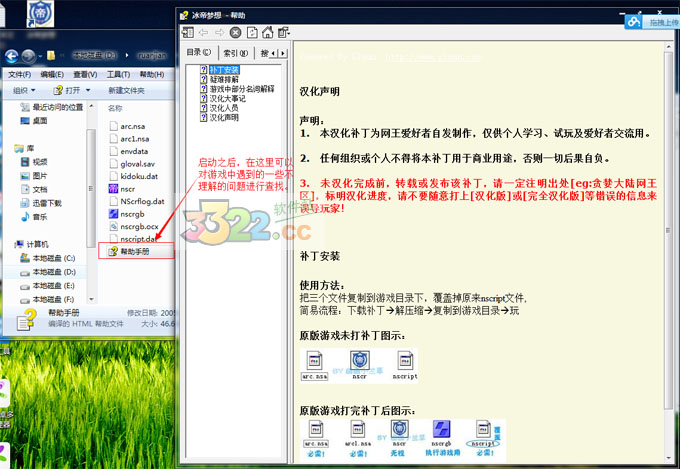Open 本地磁盘 (D:) in navigation pane

click(48, 272)
